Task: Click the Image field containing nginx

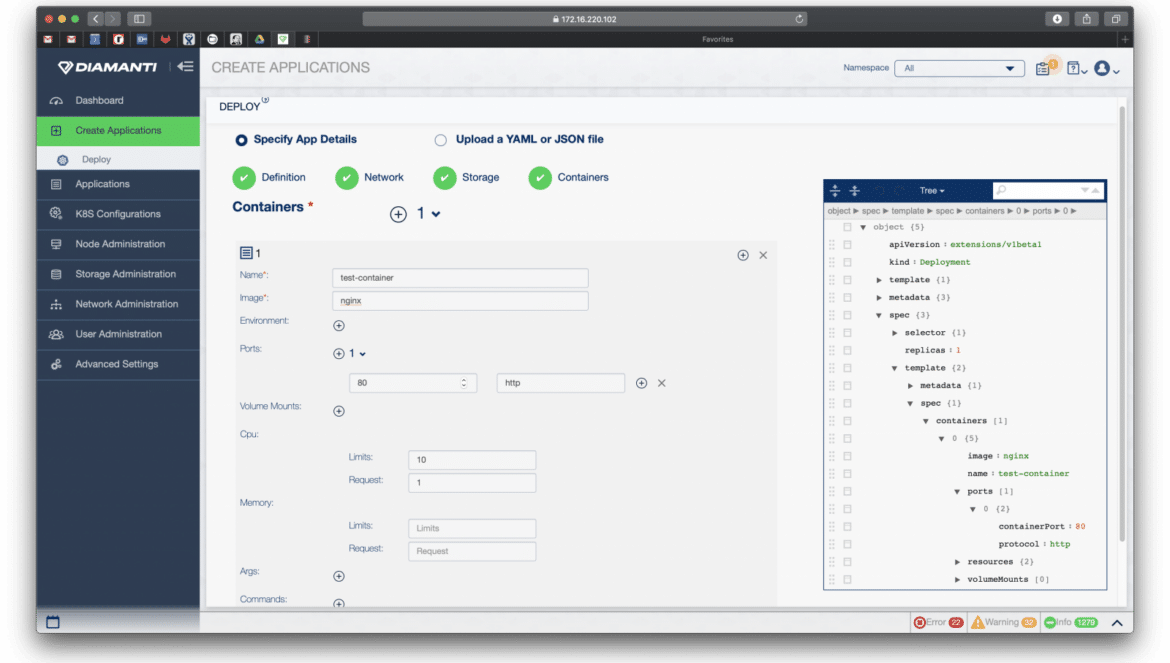Action: pyautogui.click(x=460, y=301)
